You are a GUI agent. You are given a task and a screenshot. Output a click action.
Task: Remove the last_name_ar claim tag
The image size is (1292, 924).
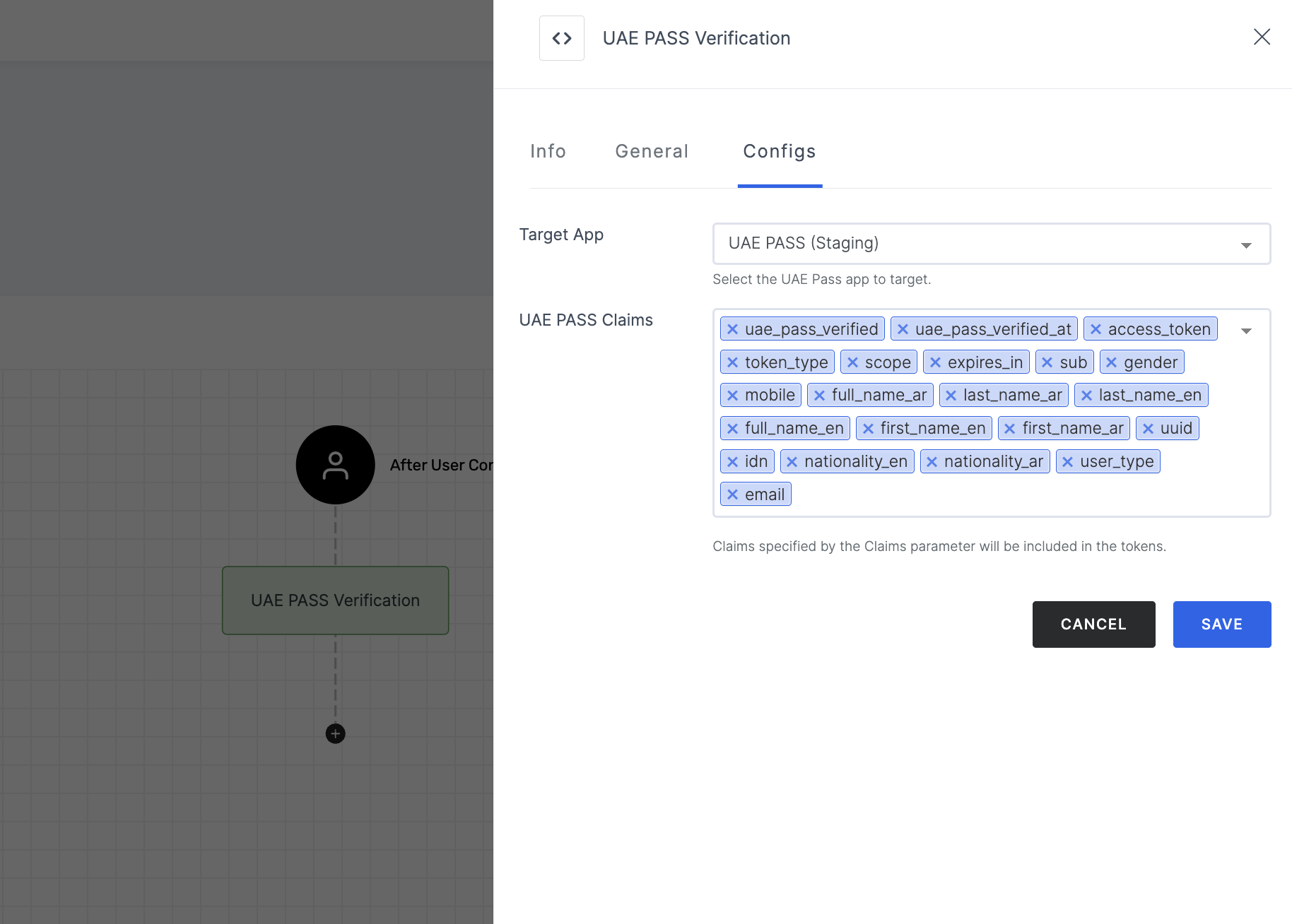coord(951,396)
